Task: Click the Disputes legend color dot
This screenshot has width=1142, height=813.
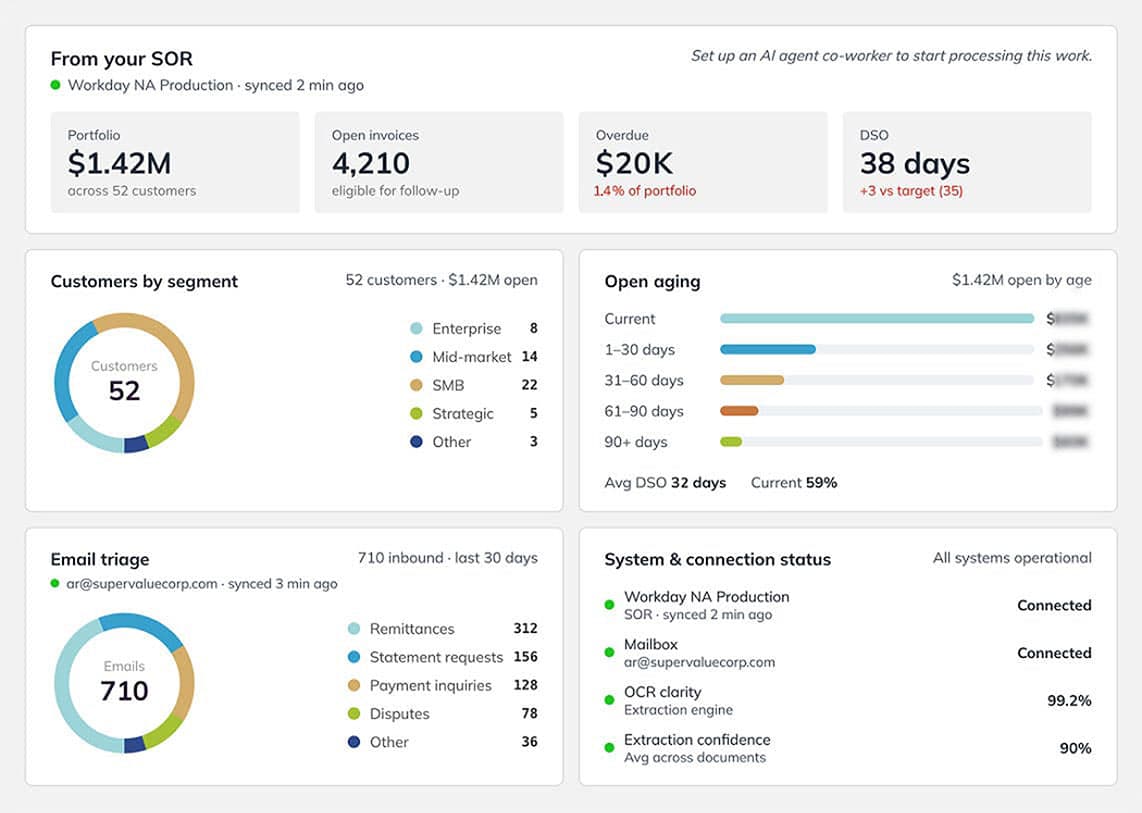Action: coord(354,714)
